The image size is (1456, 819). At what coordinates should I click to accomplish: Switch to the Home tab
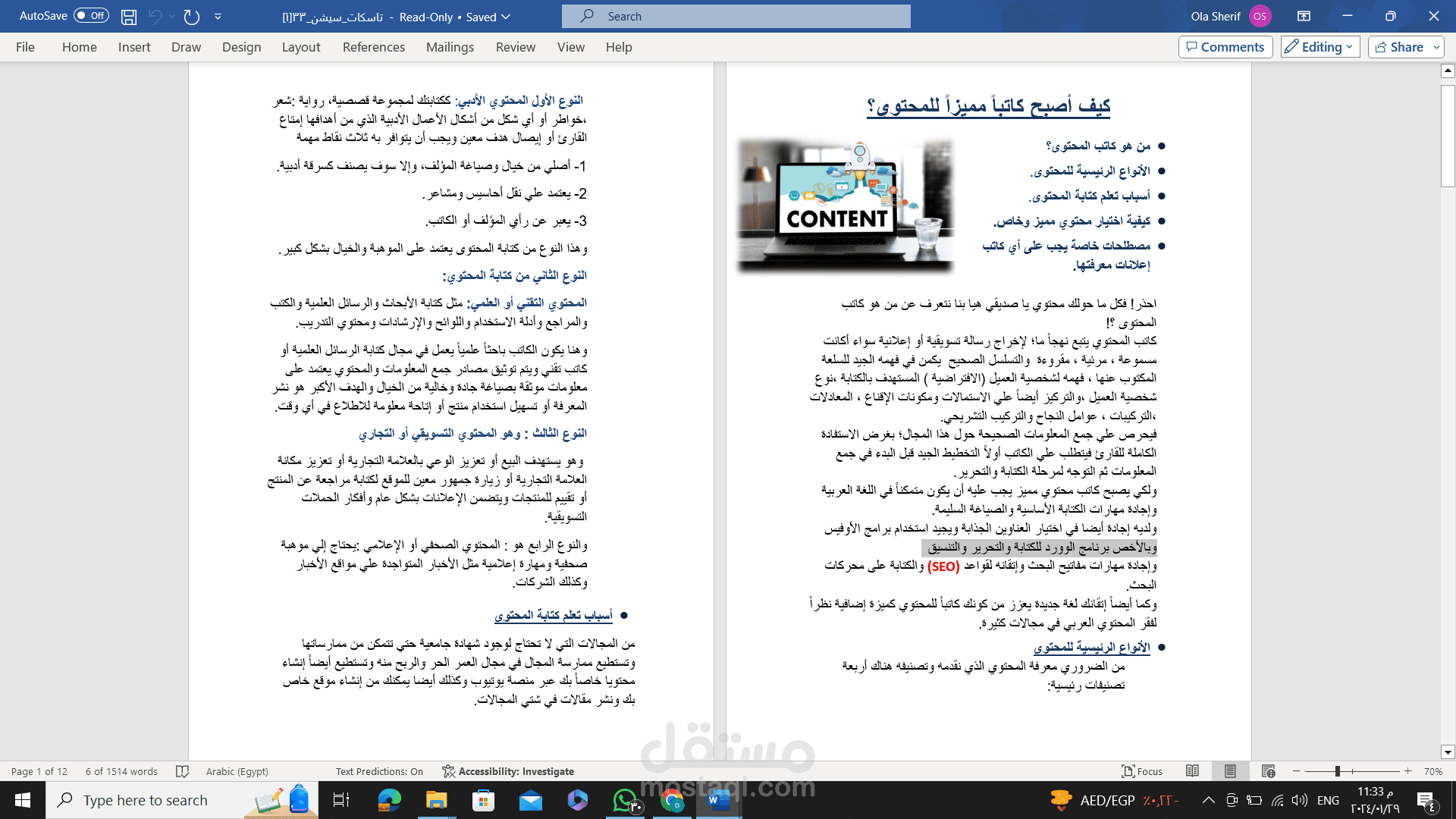point(79,47)
